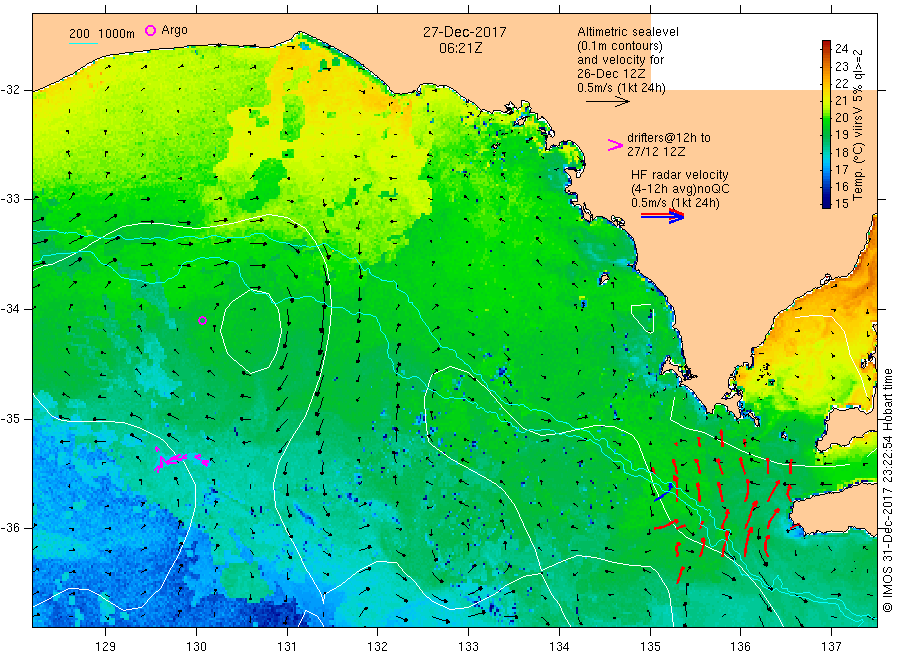
Task: Click the '-35' latitude axis label
Action: tap(10, 418)
